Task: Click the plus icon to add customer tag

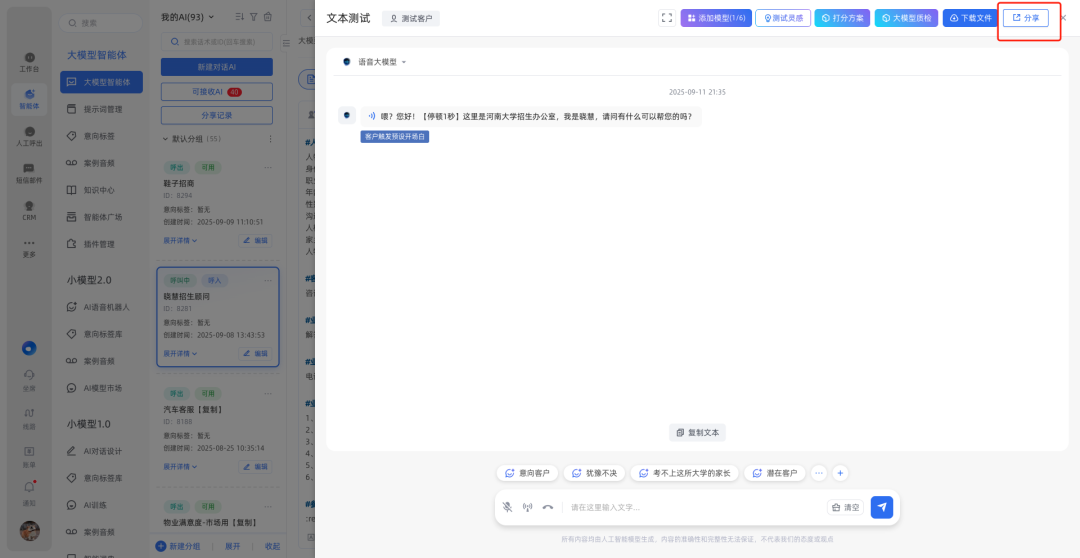Action: [x=841, y=473]
